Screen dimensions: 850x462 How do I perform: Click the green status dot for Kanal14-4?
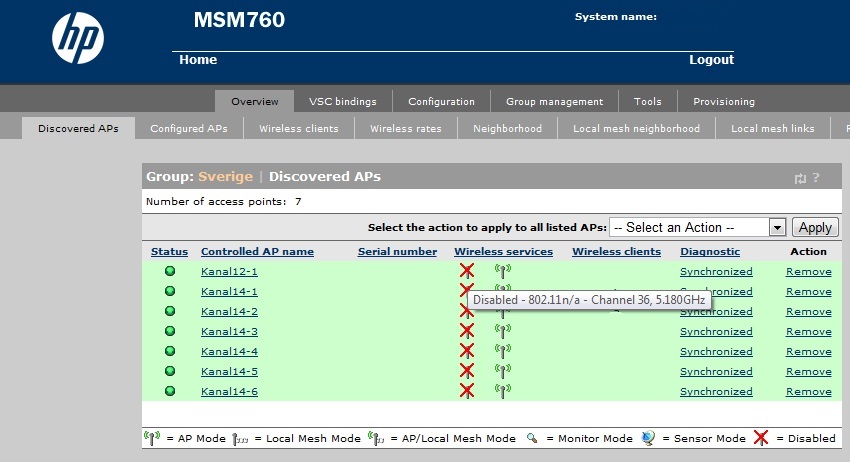coord(170,351)
